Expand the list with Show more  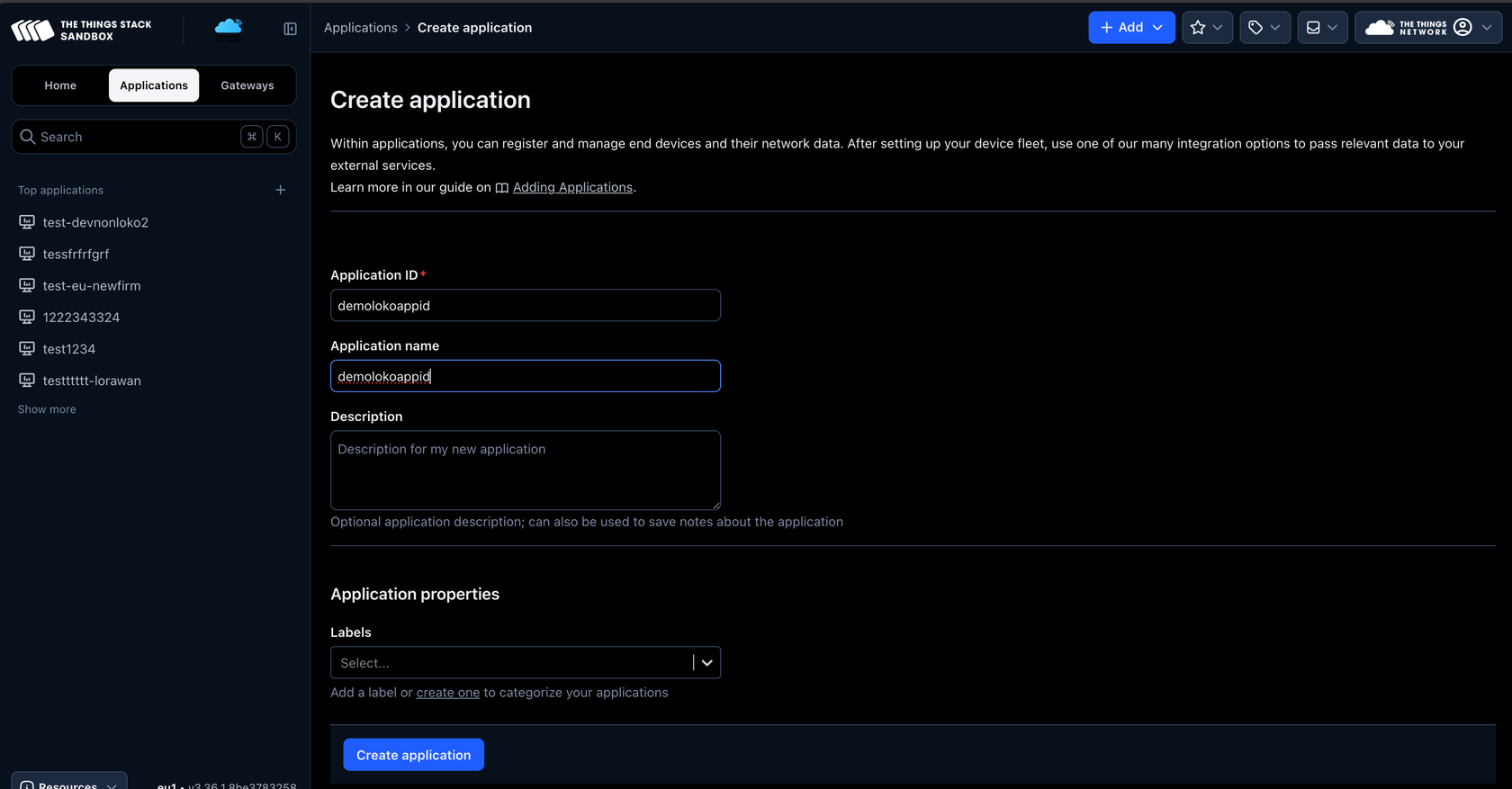pos(47,409)
